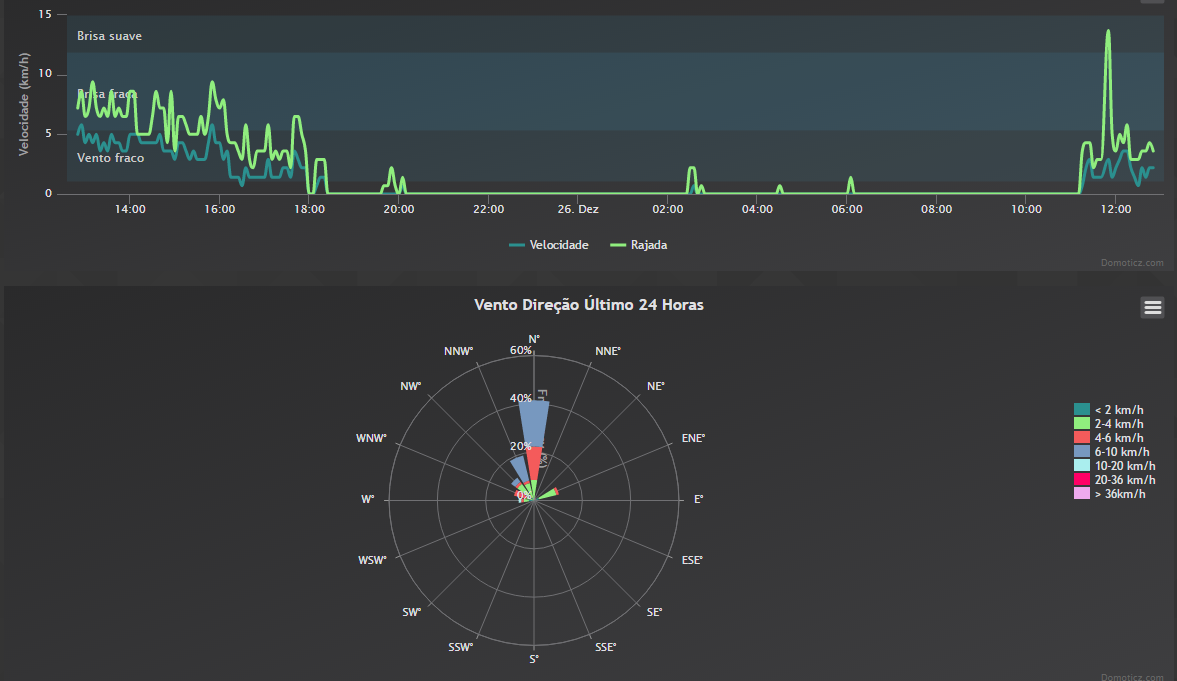The image size is (1177, 681).
Task: Open the wind direction chart hamburger menu
Action: tap(1152, 308)
